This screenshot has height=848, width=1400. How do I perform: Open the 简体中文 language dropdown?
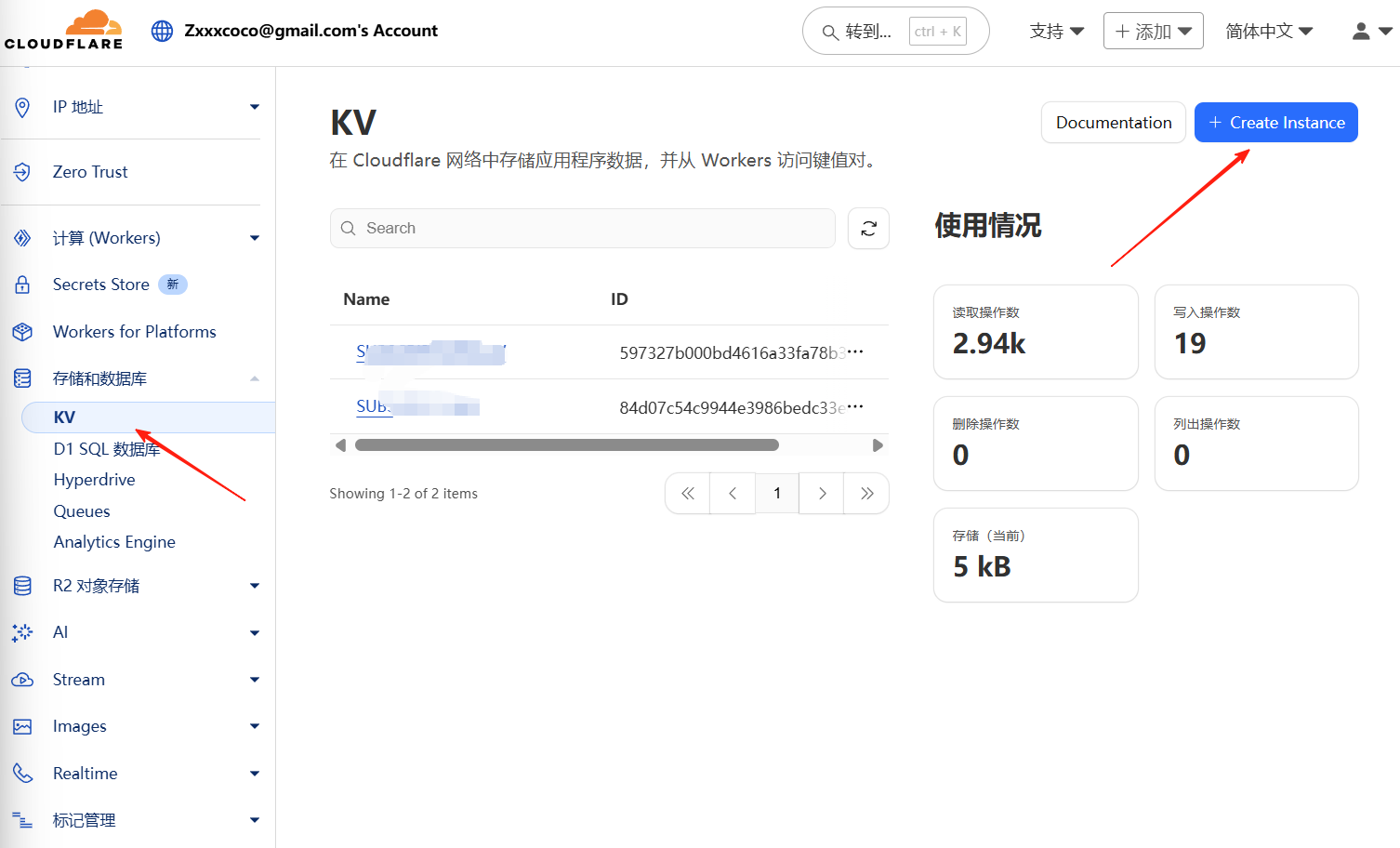tap(1269, 31)
